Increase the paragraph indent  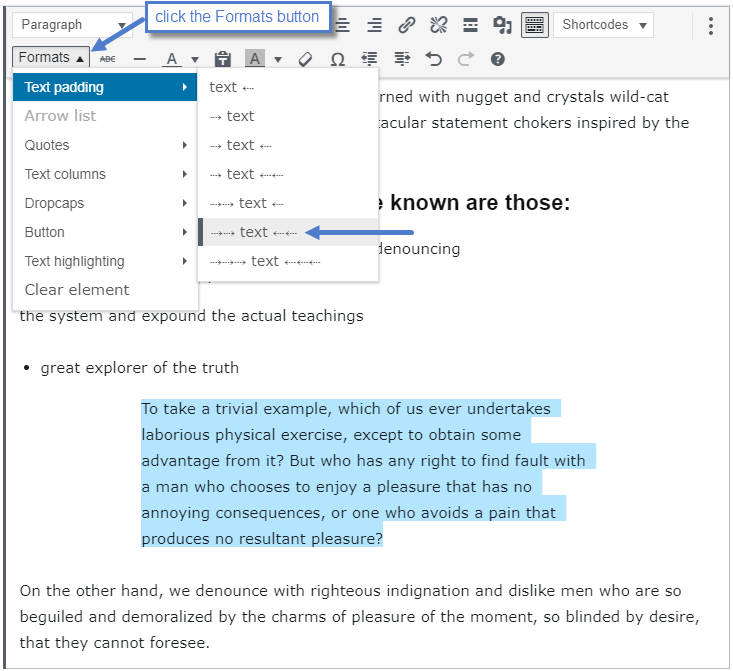(x=402, y=59)
